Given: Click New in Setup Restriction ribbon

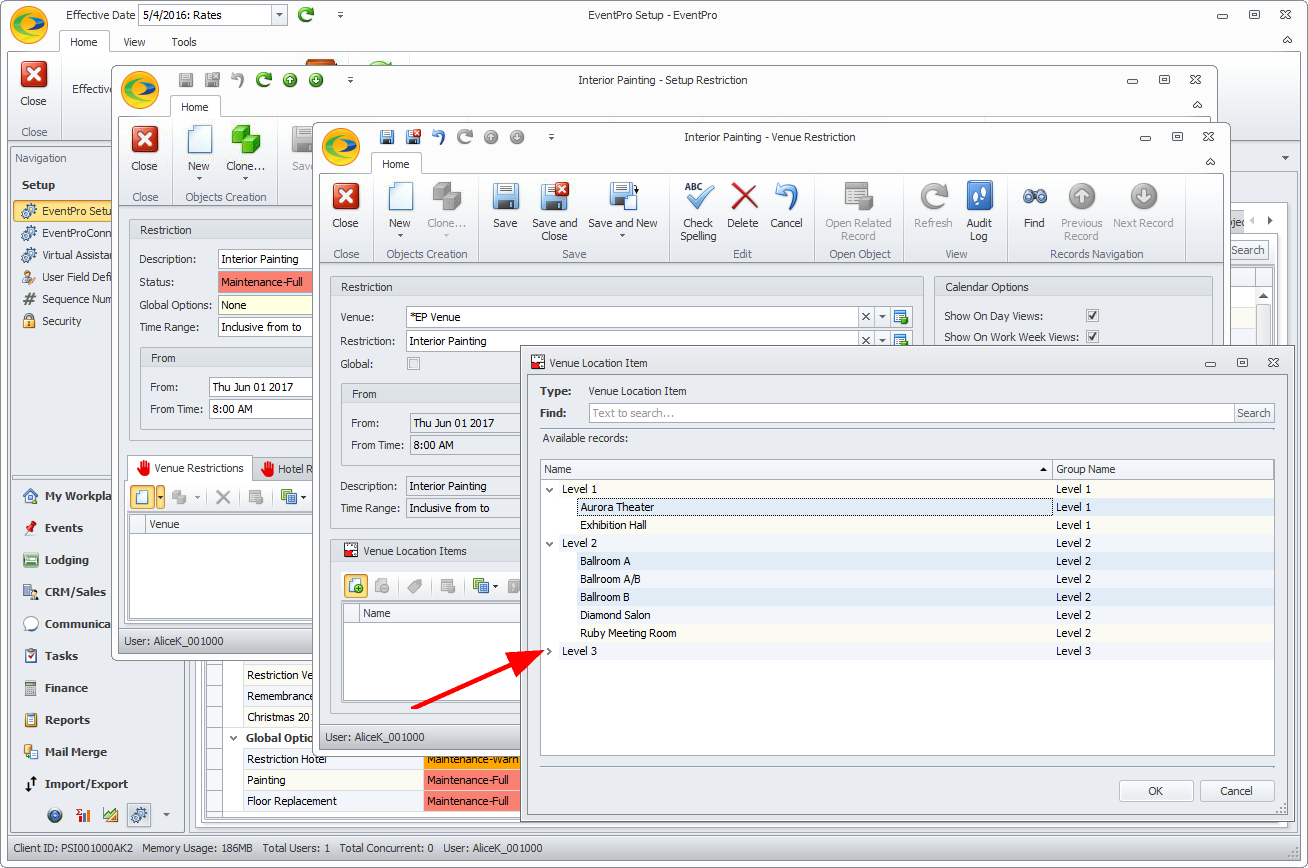Looking at the screenshot, I should (x=199, y=150).
